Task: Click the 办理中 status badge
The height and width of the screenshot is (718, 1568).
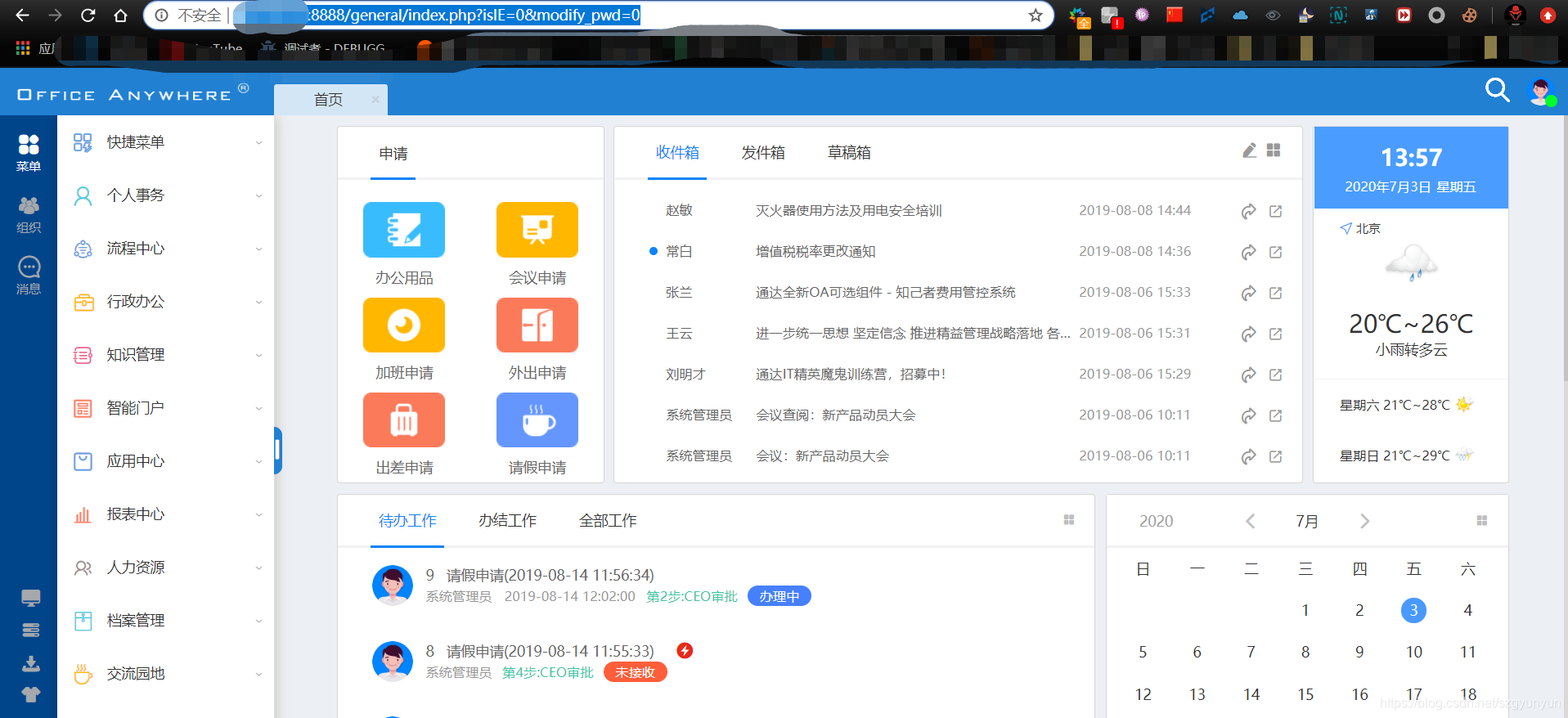Action: coord(780,596)
